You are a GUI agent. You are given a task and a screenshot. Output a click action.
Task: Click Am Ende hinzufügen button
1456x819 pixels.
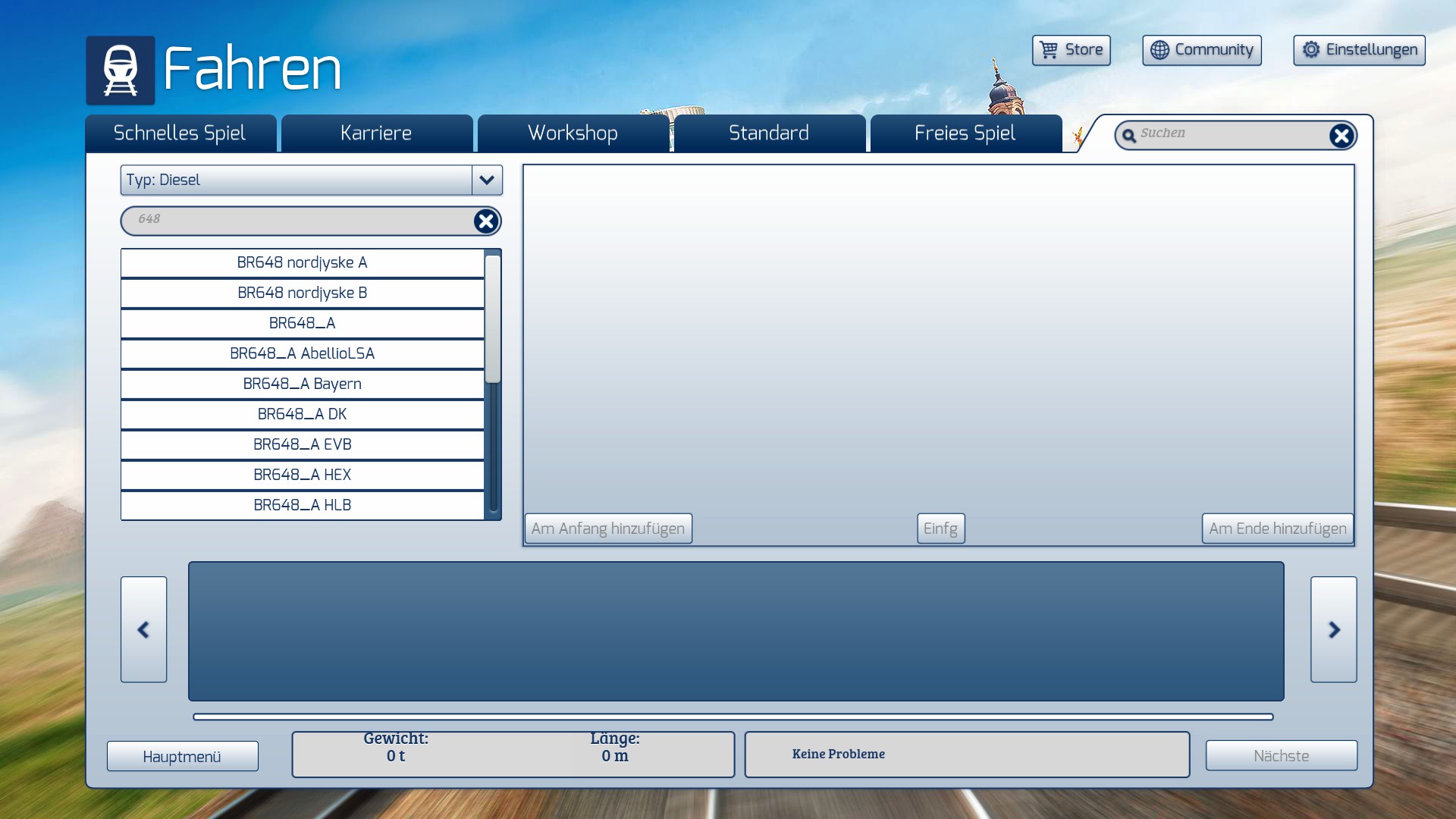pyautogui.click(x=1277, y=529)
